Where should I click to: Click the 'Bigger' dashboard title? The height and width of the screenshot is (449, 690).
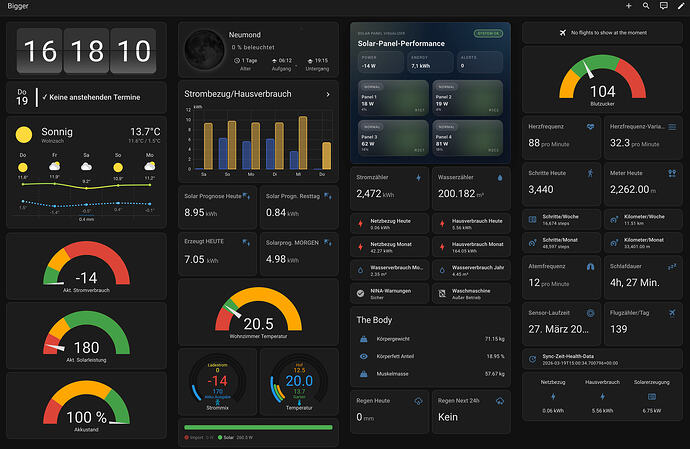point(18,6)
